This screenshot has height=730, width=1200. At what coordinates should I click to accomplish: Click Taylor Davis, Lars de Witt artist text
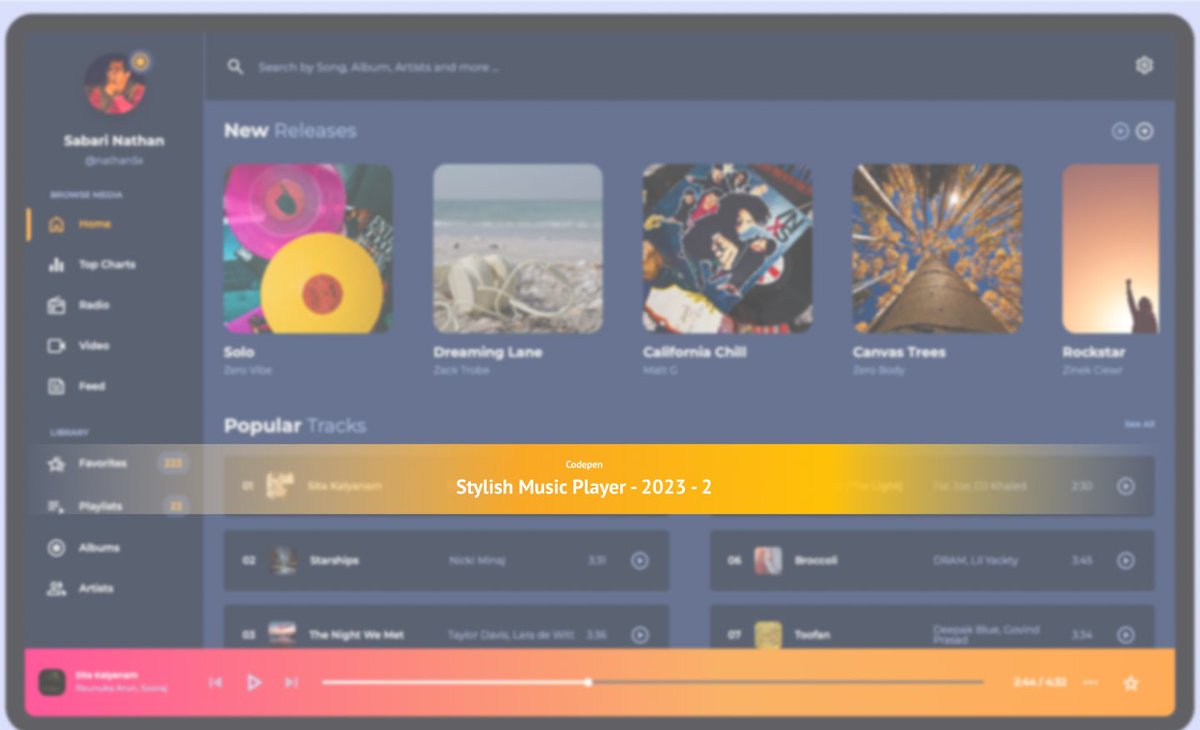511,635
